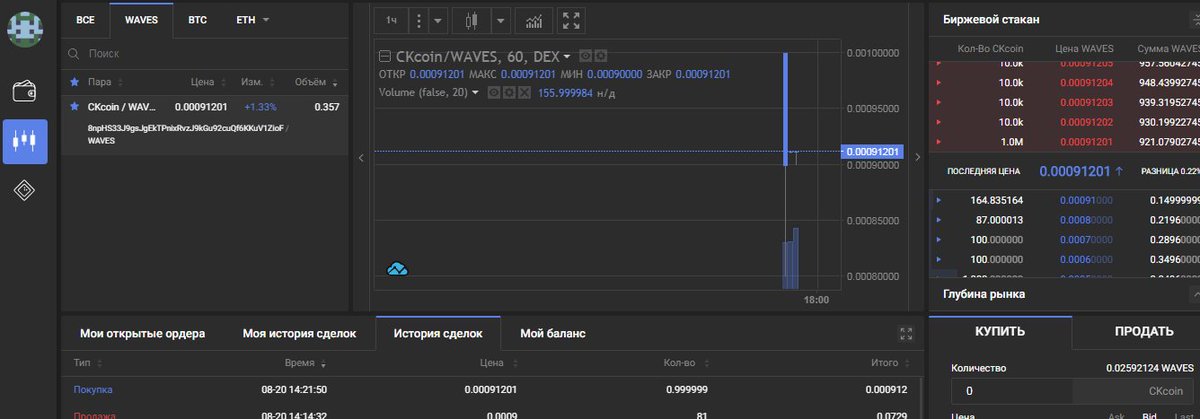Switch to the ПРОДАТЬ order tab

point(1144,332)
